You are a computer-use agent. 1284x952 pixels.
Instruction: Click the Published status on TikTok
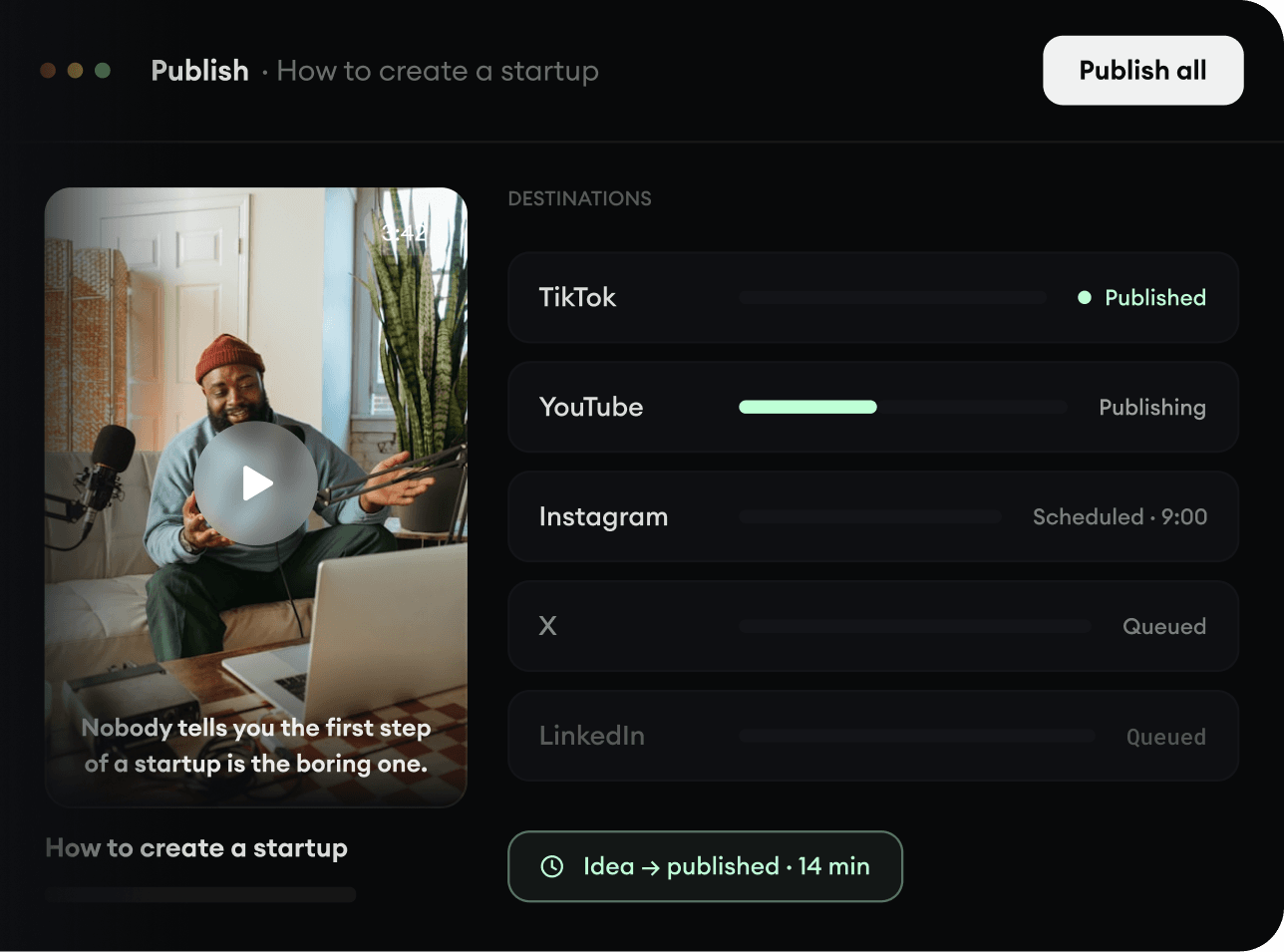(1155, 297)
